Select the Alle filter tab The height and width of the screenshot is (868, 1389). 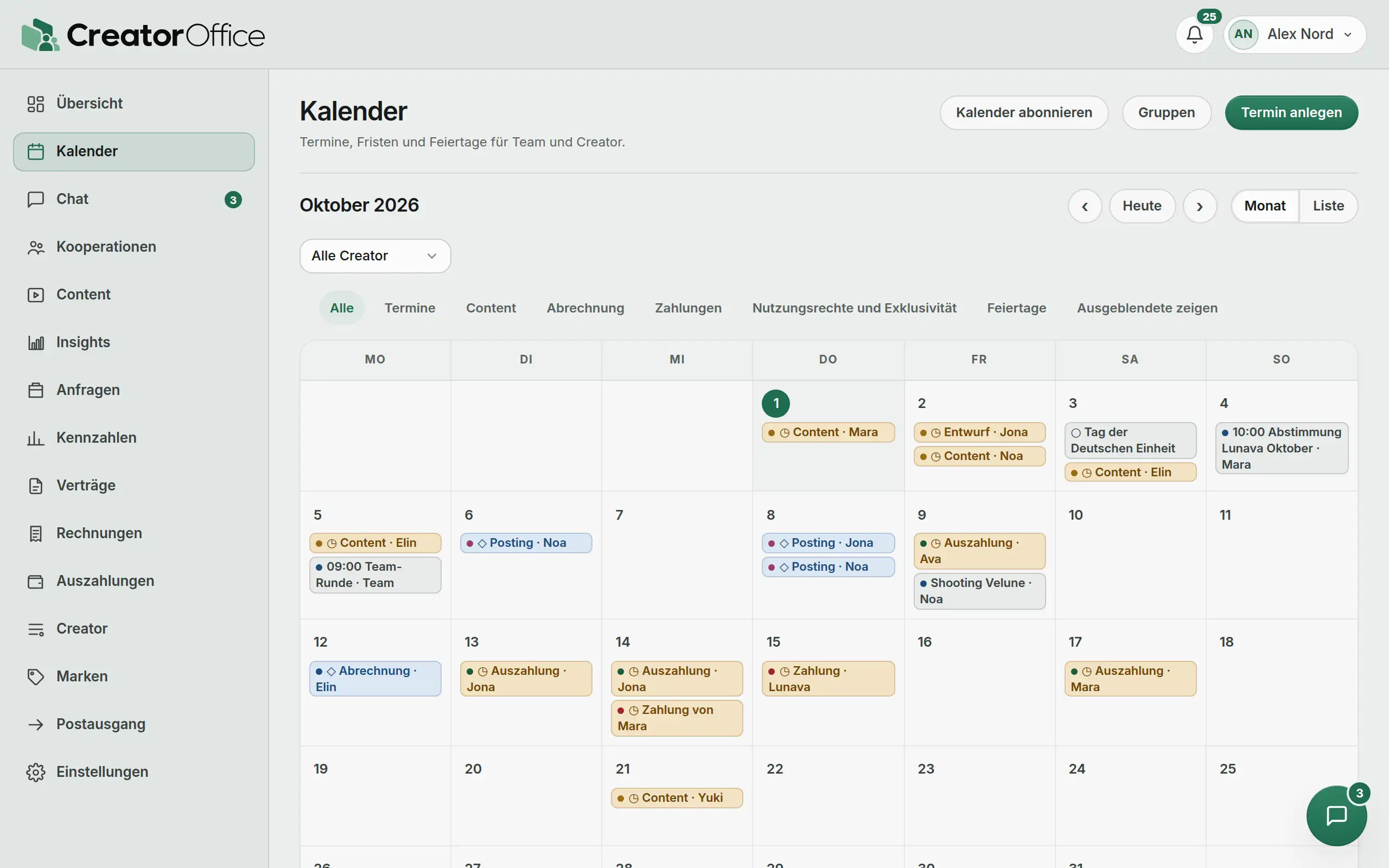(341, 308)
